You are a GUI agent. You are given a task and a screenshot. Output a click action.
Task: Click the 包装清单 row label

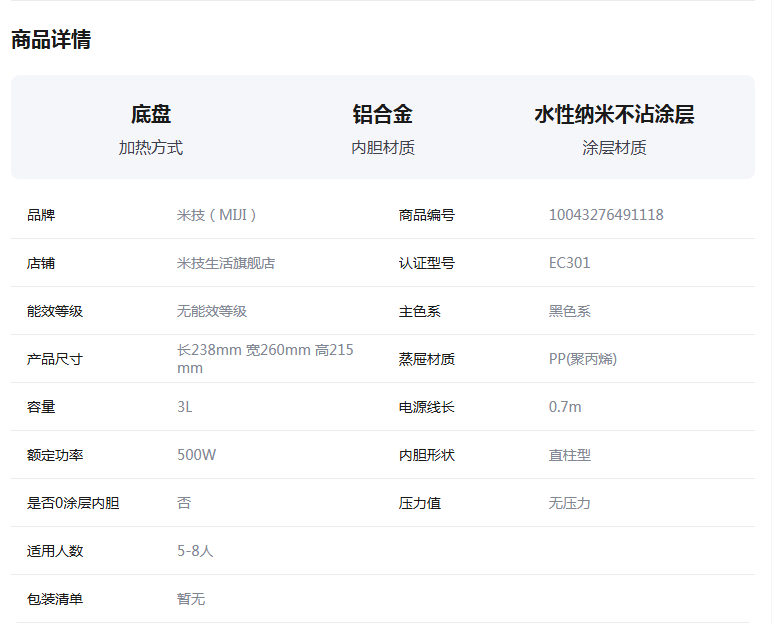55,599
